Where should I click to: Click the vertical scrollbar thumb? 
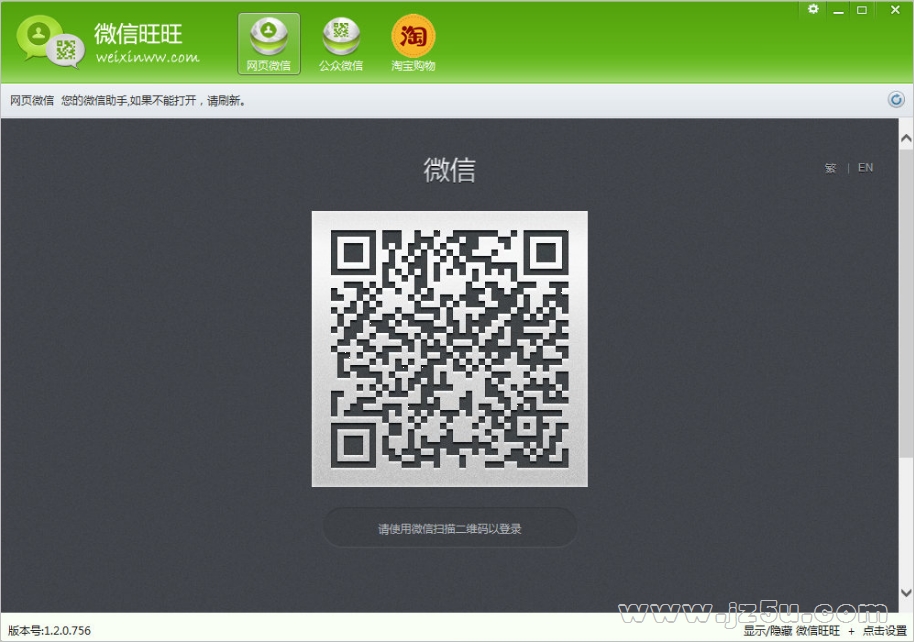[x=906, y=303]
